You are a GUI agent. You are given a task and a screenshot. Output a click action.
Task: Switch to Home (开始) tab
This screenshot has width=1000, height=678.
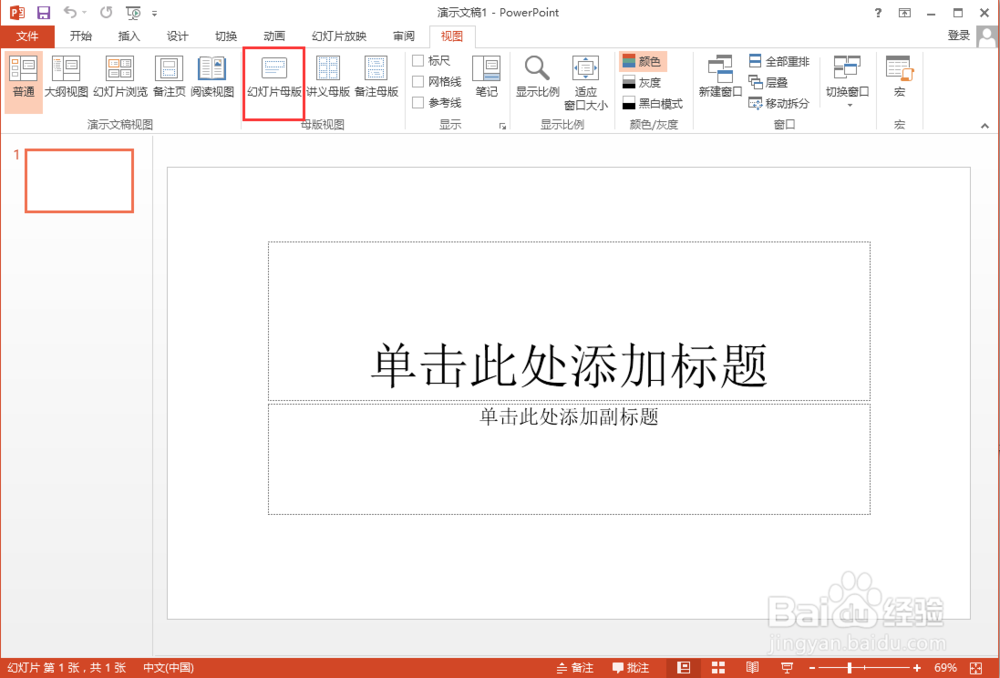[81, 36]
